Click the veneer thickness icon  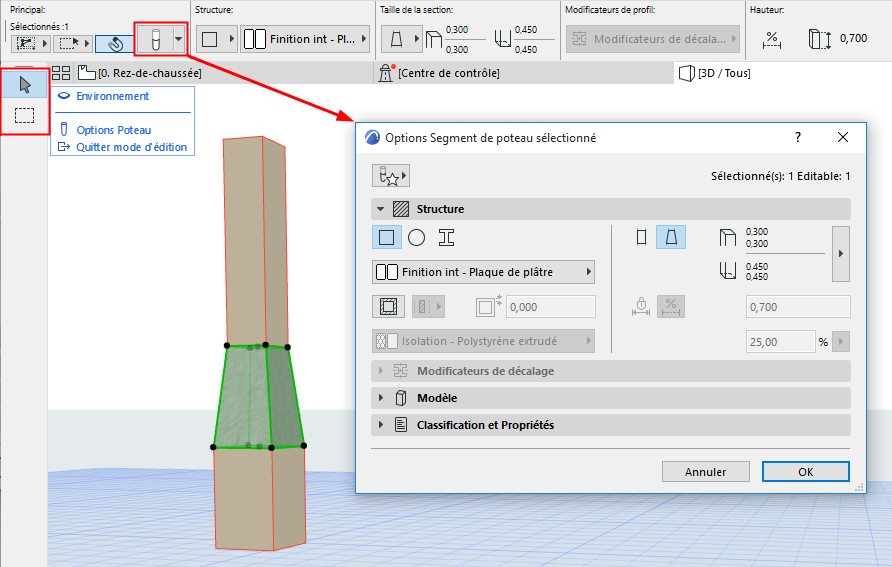[x=488, y=306]
